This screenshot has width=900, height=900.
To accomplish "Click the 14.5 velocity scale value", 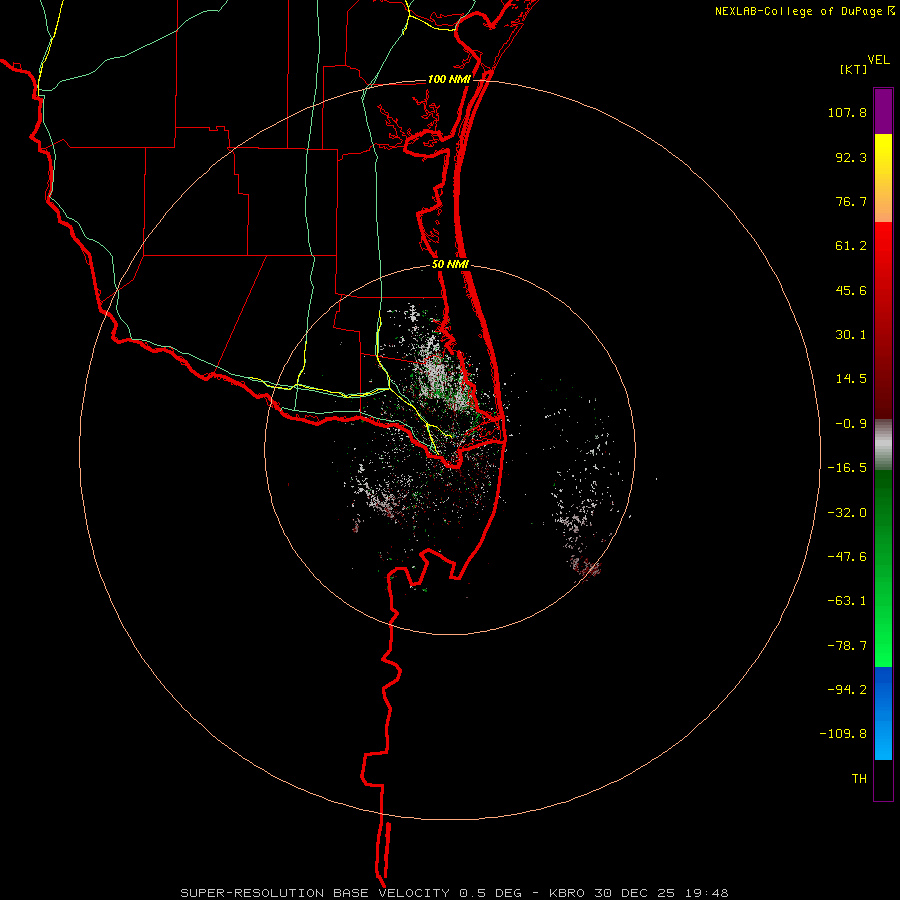I will (x=851, y=379).
